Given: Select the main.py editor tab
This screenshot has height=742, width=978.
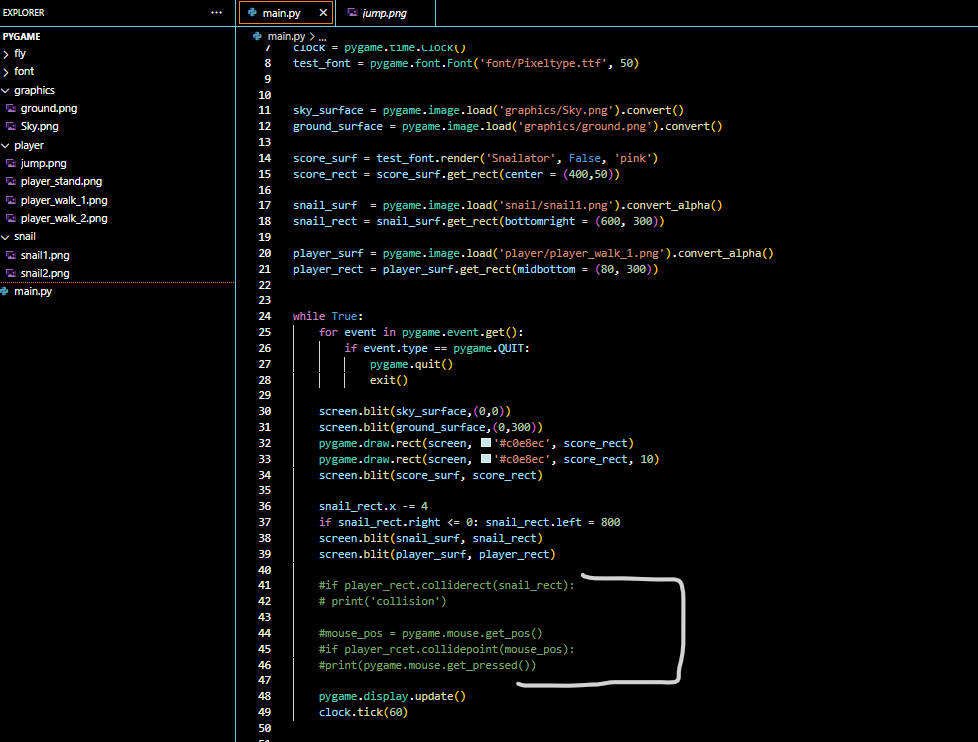Looking at the screenshot, I should coord(280,13).
